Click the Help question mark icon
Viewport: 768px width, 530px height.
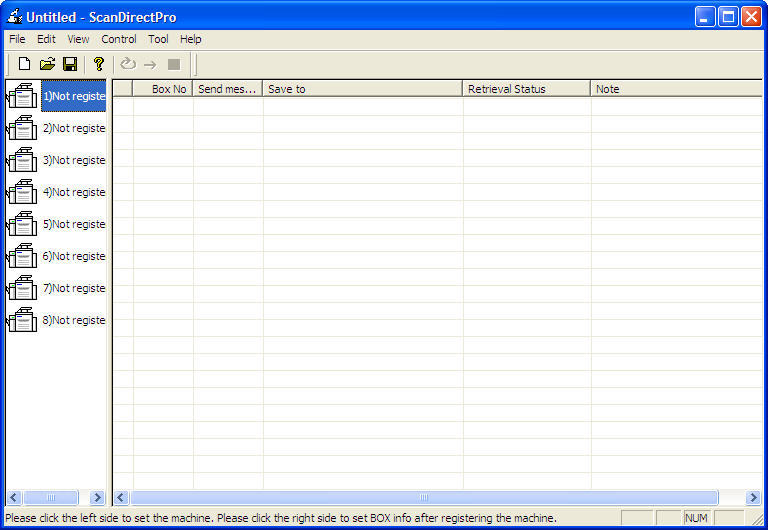(98, 64)
